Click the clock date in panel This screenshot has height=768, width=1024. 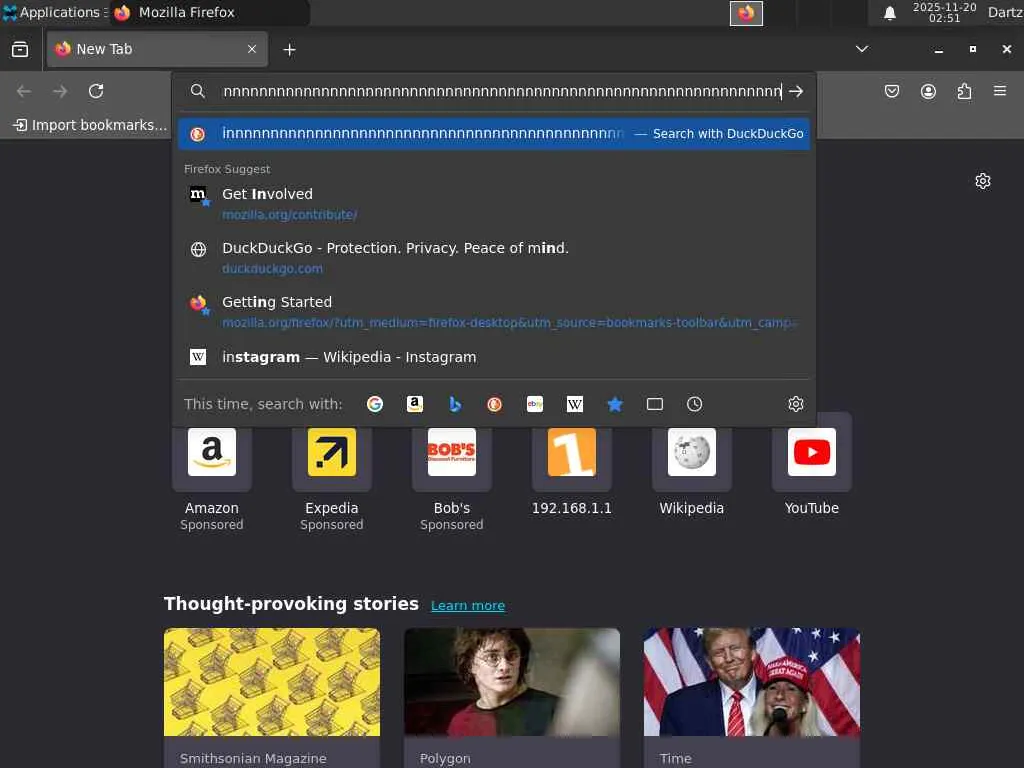(944, 12)
